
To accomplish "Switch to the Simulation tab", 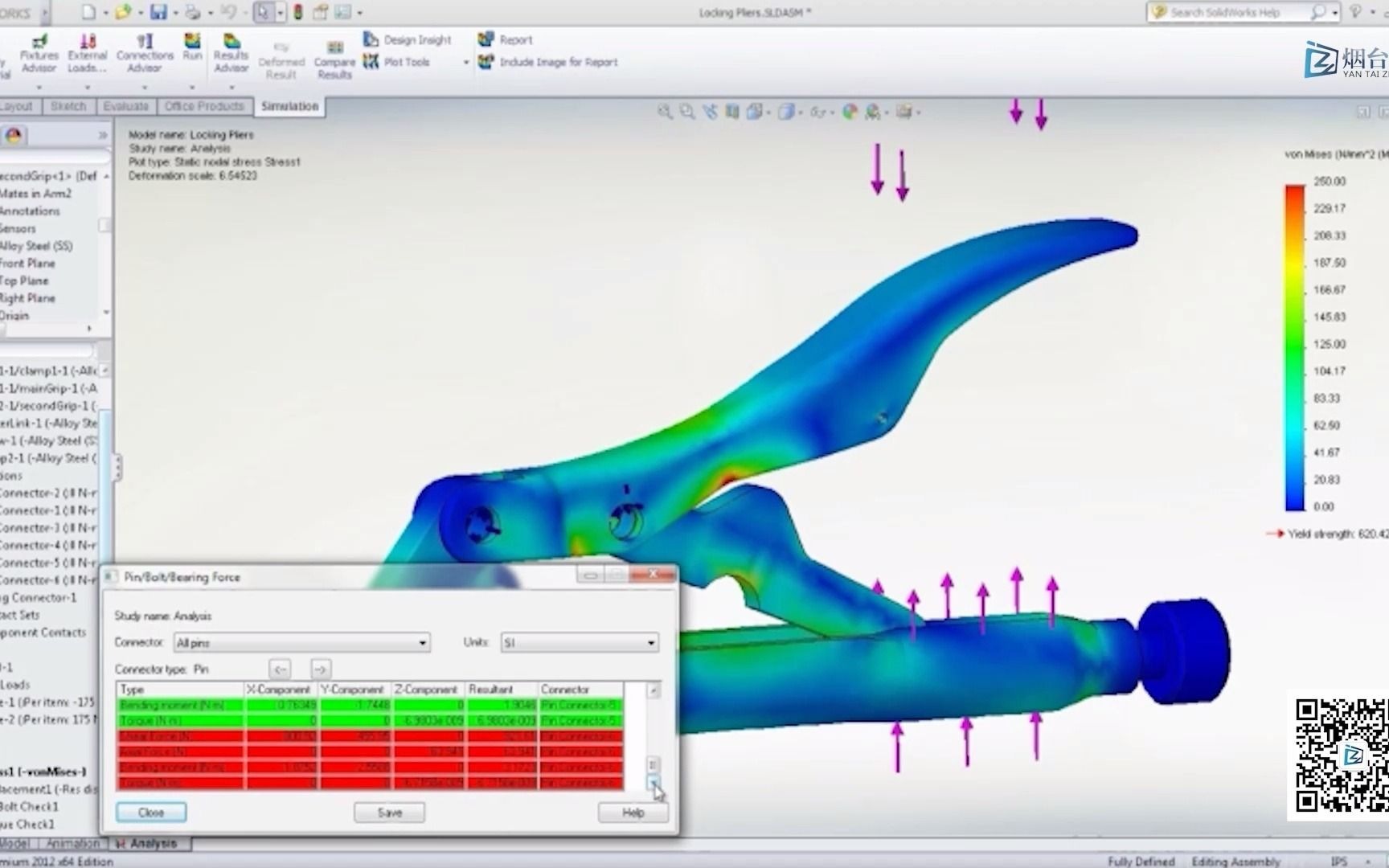I will pos(289,105).
